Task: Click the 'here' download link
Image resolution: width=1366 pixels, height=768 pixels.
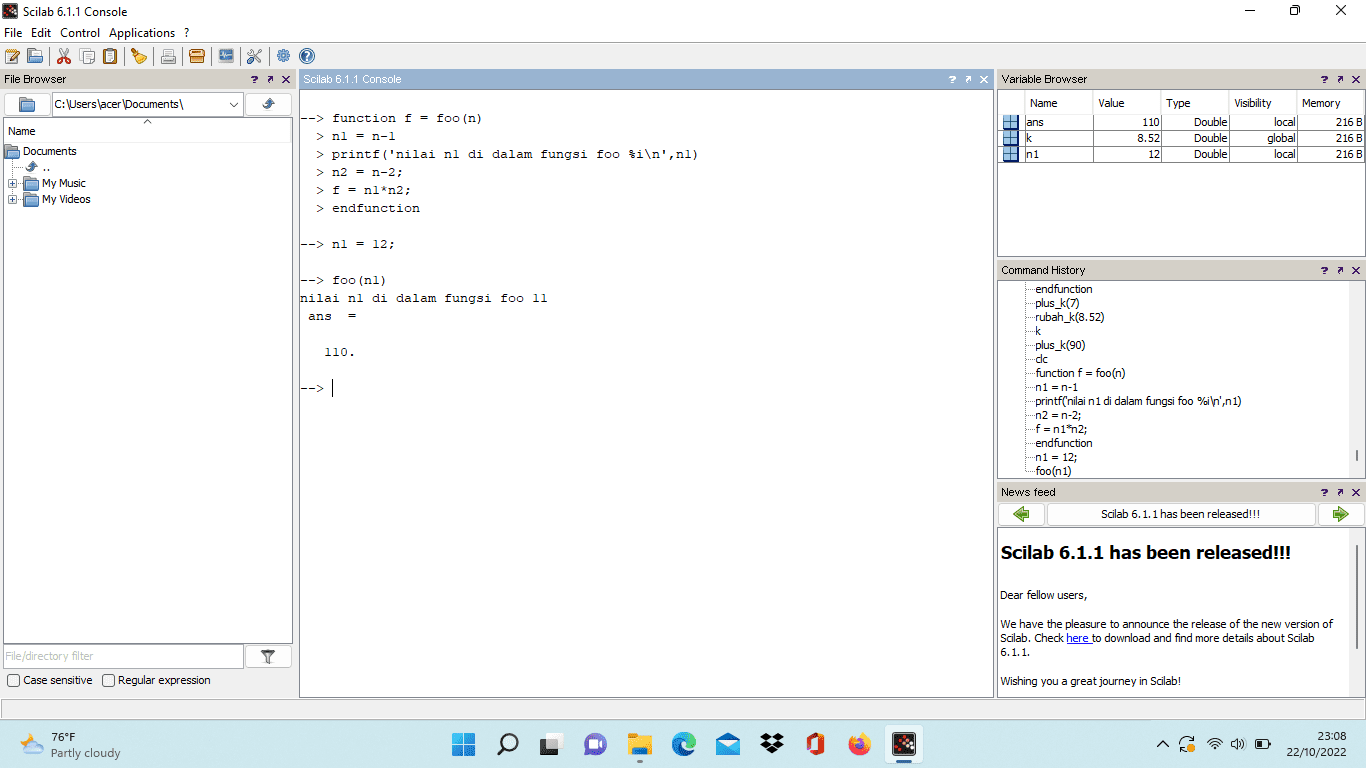Action: (x=1077, y=638)
